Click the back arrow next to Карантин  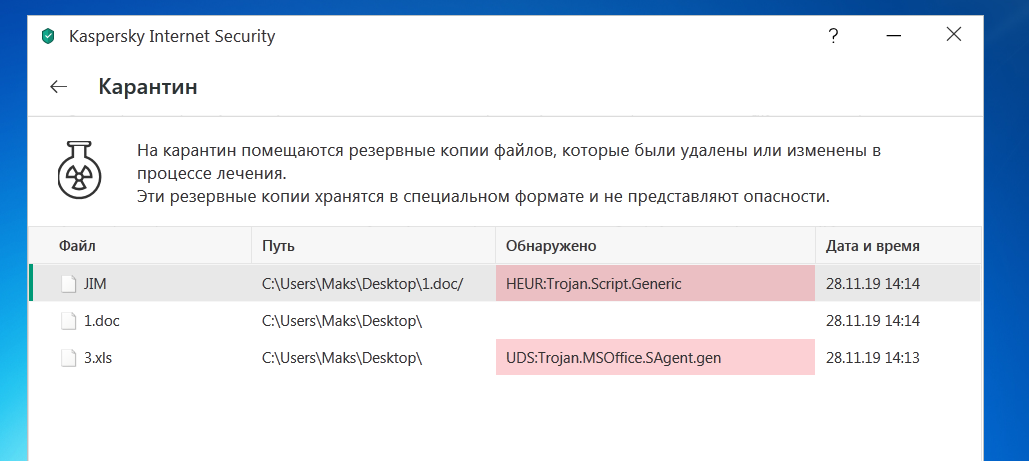tap(58, 87)
